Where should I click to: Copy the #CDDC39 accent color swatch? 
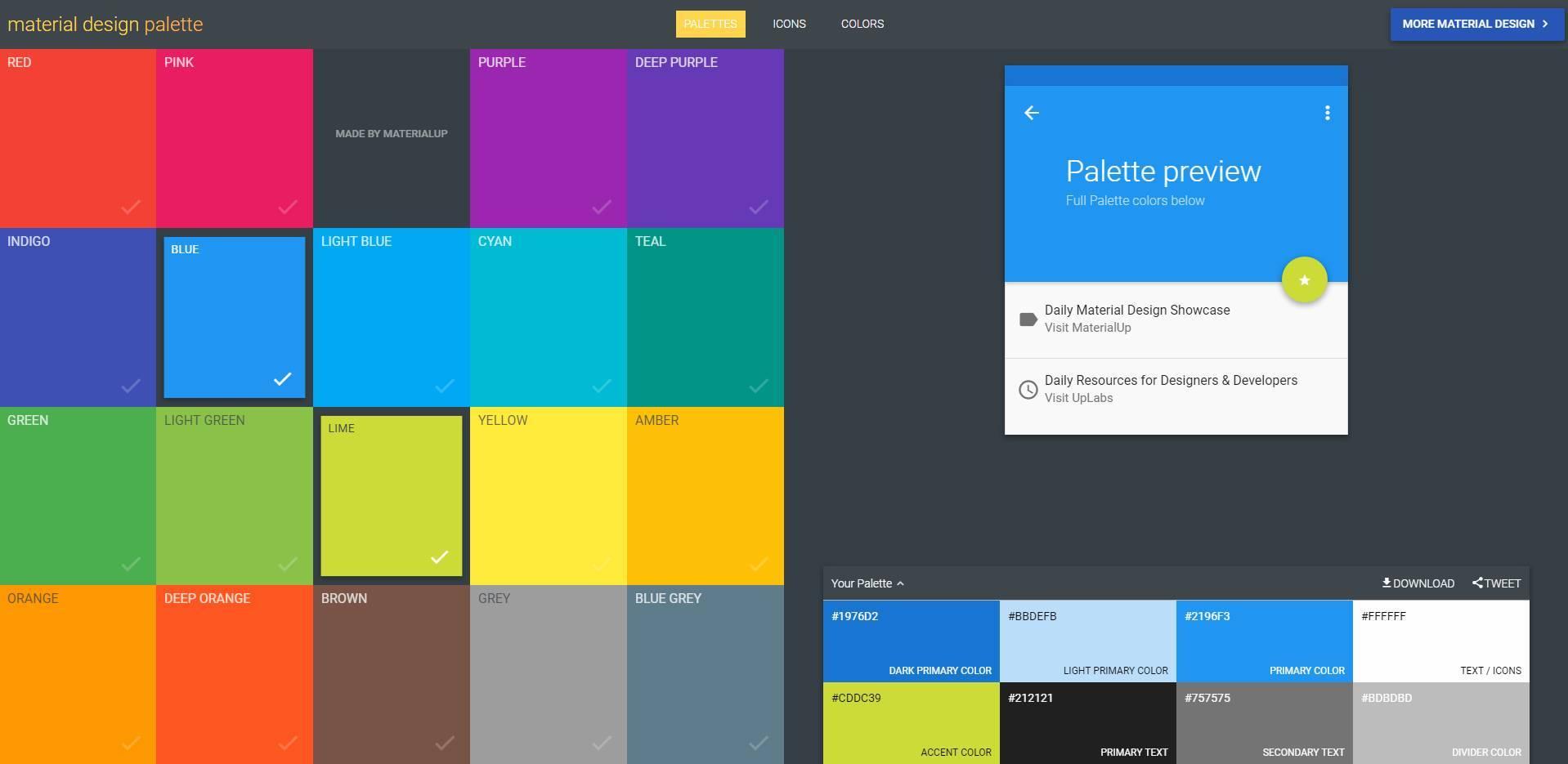point(911,723)
